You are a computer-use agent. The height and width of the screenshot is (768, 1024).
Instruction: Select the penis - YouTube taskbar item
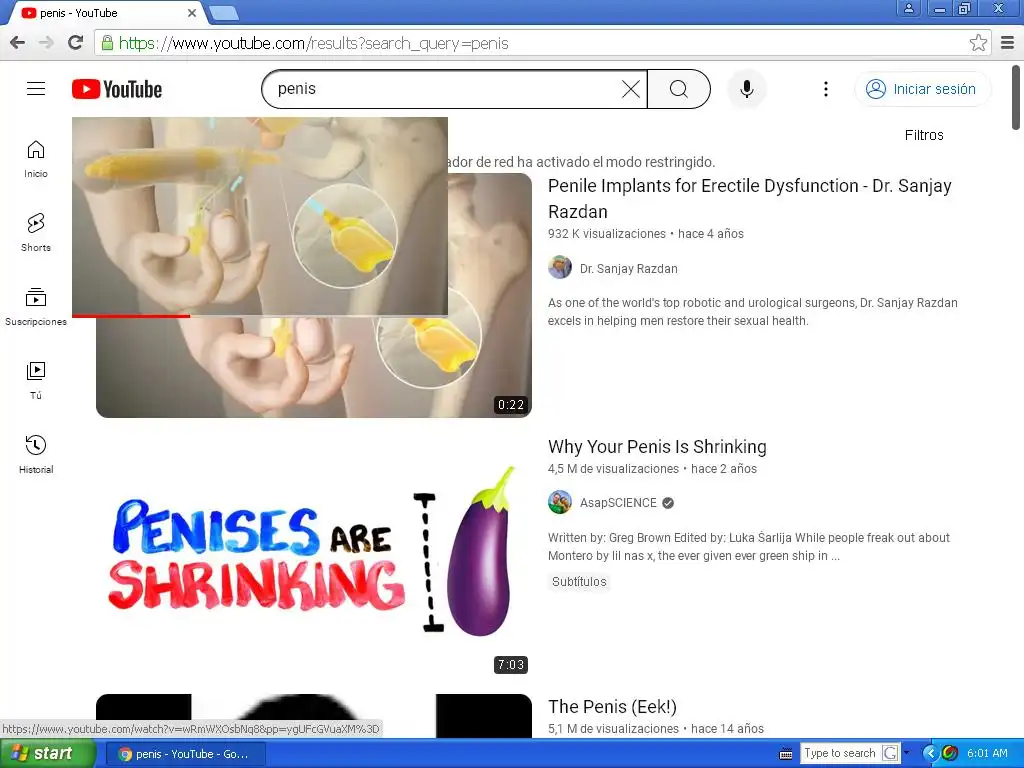(x=185, y=754)
